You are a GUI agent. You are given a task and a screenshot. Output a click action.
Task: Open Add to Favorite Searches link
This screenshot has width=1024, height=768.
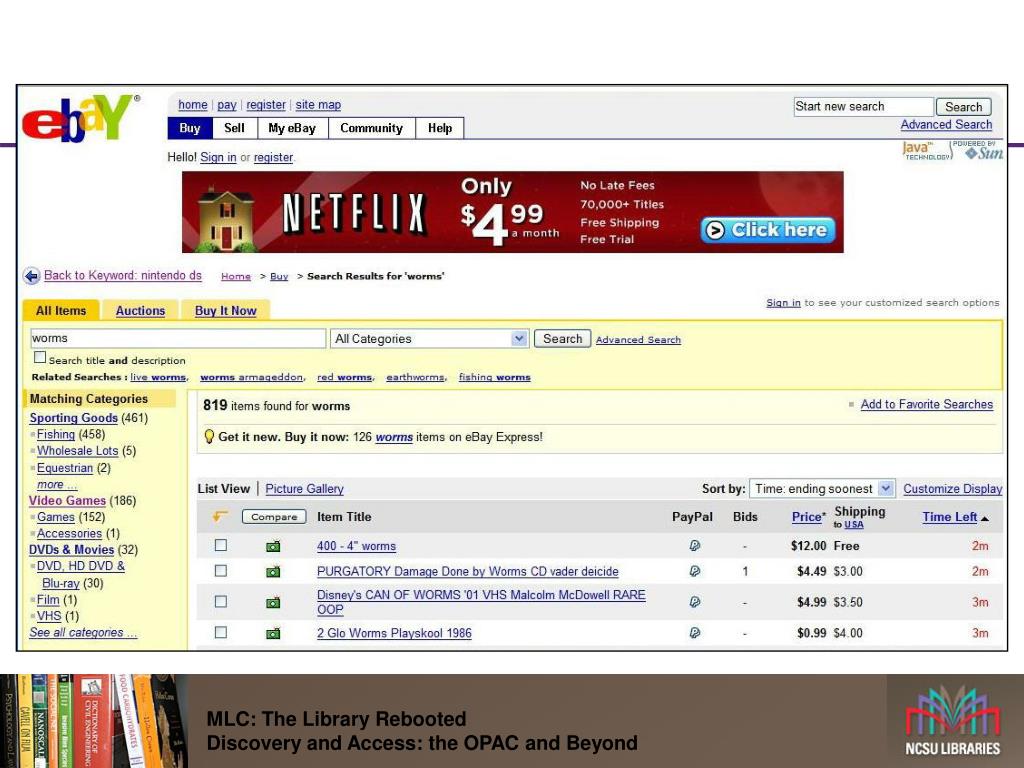[927, 404]
